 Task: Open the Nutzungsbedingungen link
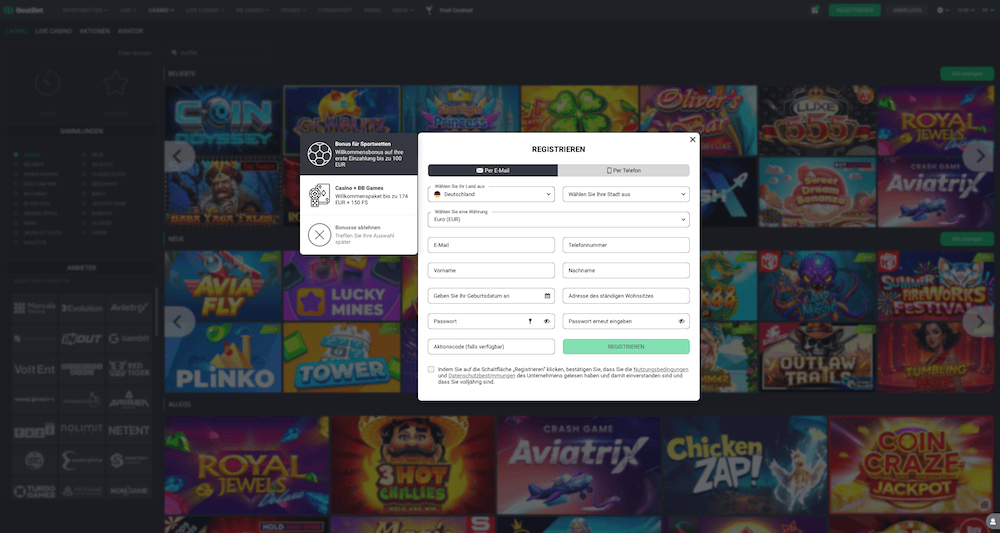[x=661, y=369]
